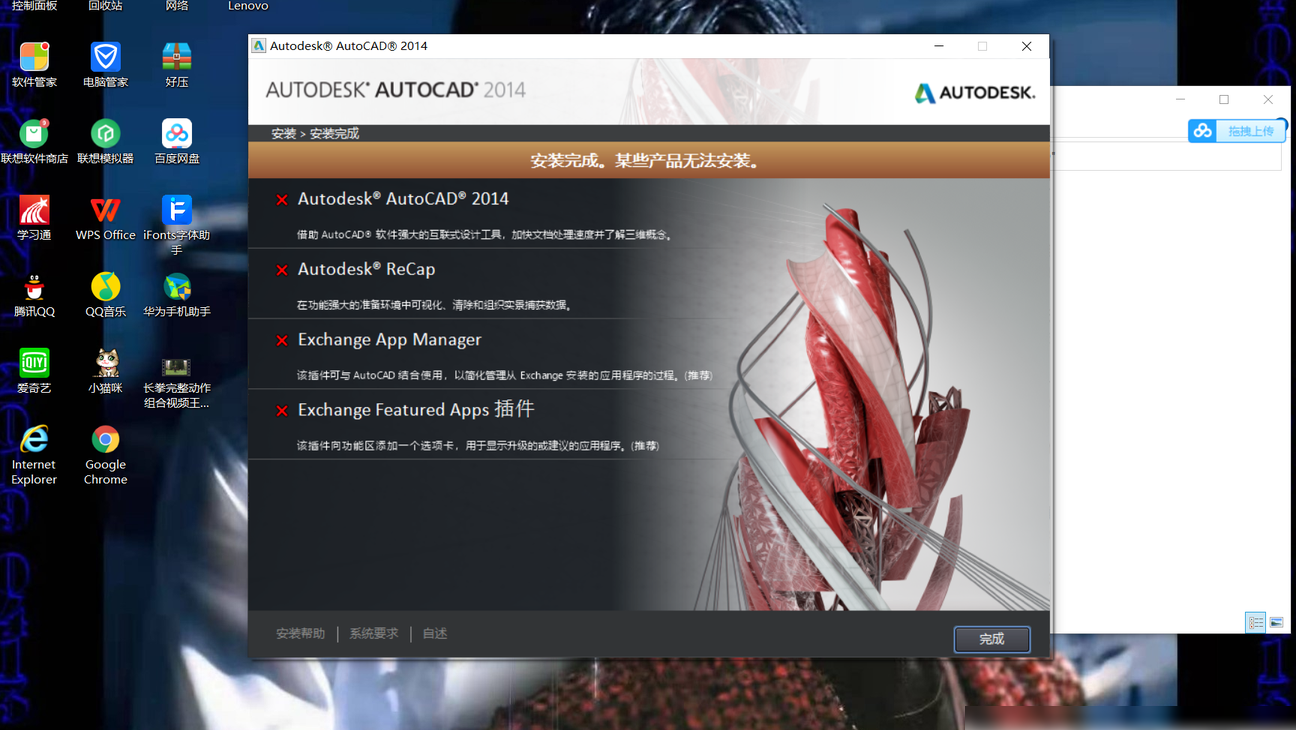Open the 联想软件商店 desktop icon
Viewport: 1296px width, 730px height.
[x=34, y=133]
